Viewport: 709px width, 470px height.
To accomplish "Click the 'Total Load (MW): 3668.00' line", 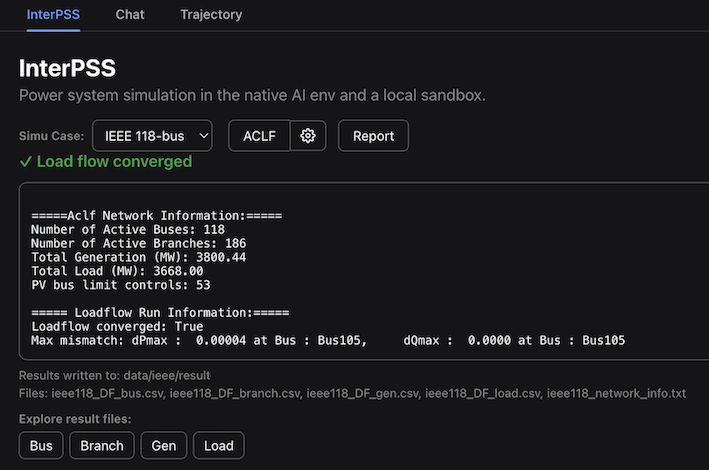I will (117, 271).
